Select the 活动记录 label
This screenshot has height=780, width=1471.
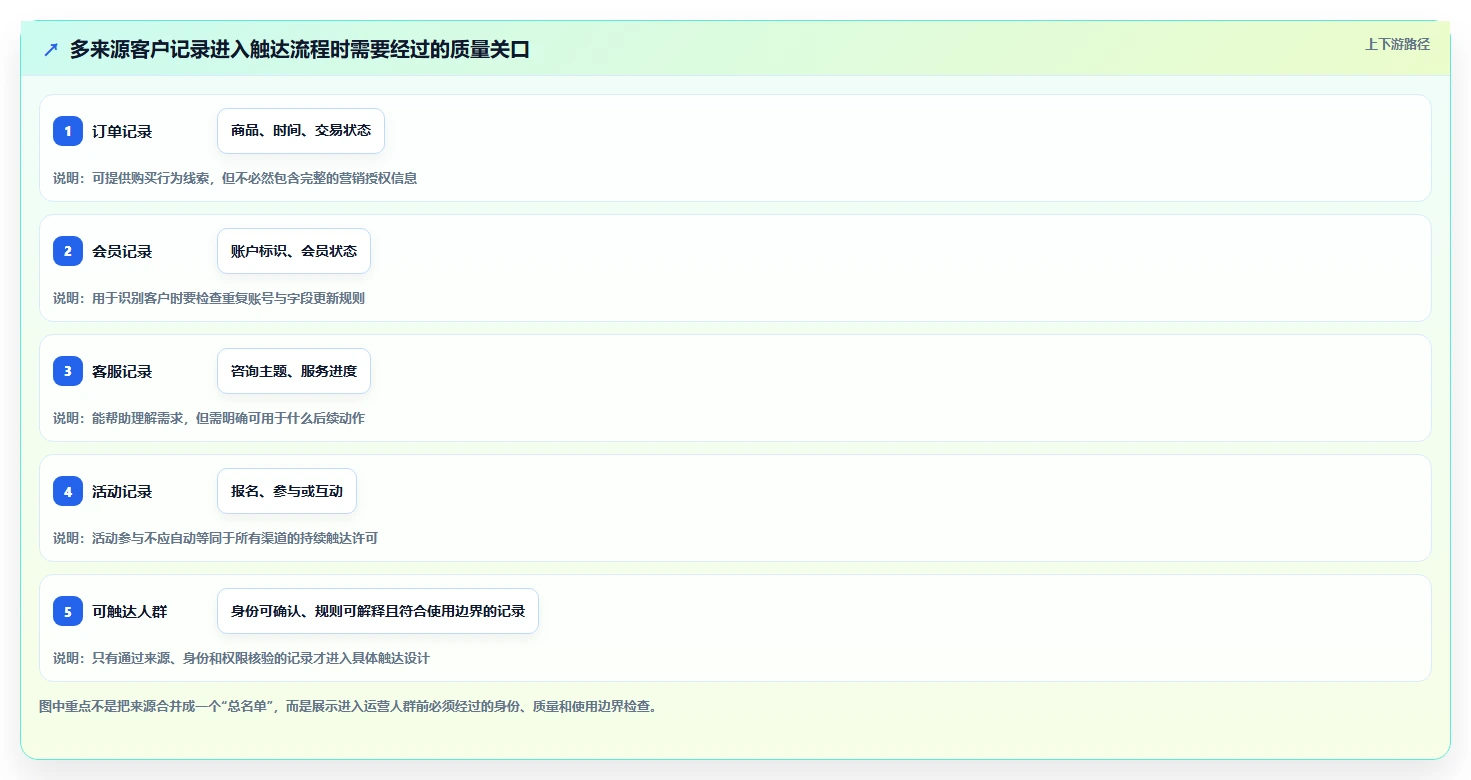122,491
